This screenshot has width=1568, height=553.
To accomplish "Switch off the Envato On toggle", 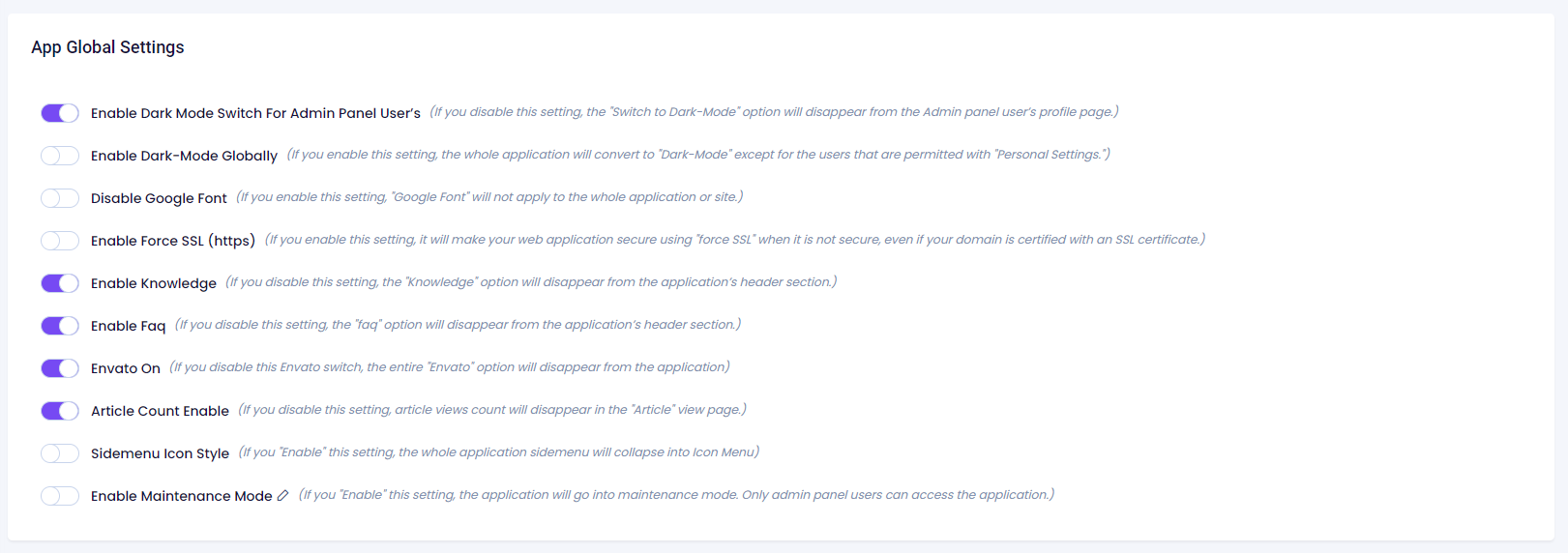I will [60, 368].
